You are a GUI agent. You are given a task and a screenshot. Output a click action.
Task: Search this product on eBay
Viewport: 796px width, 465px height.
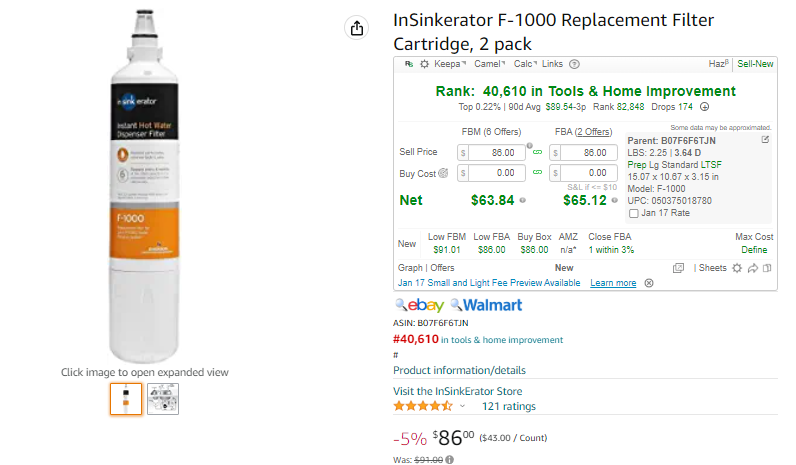point(420,305)
